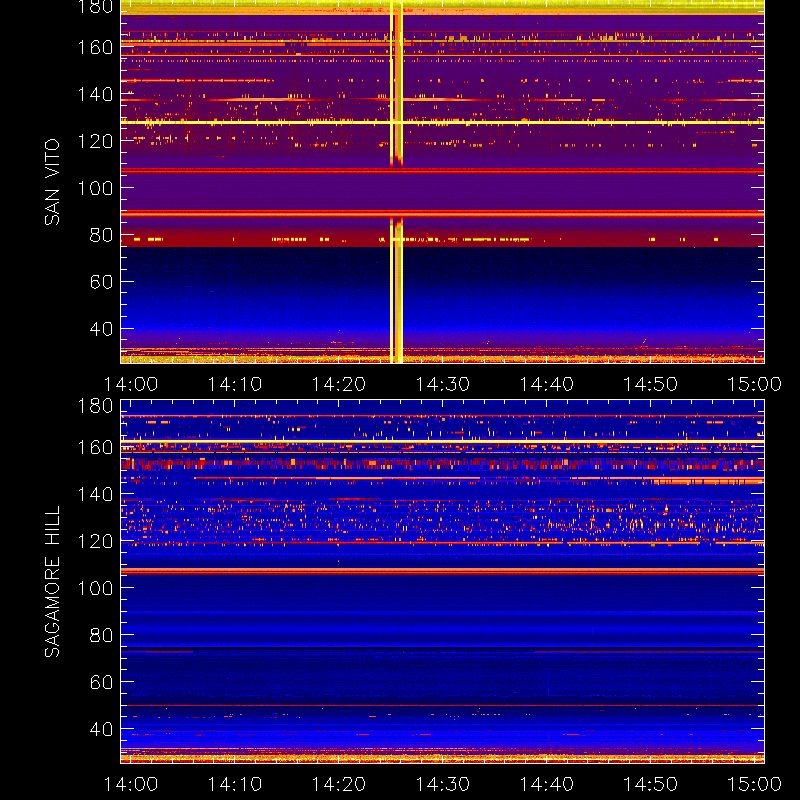Click the vertical yellow burst in San Vito spectrogram
The image size is (800, 800).
click(396, 182)
